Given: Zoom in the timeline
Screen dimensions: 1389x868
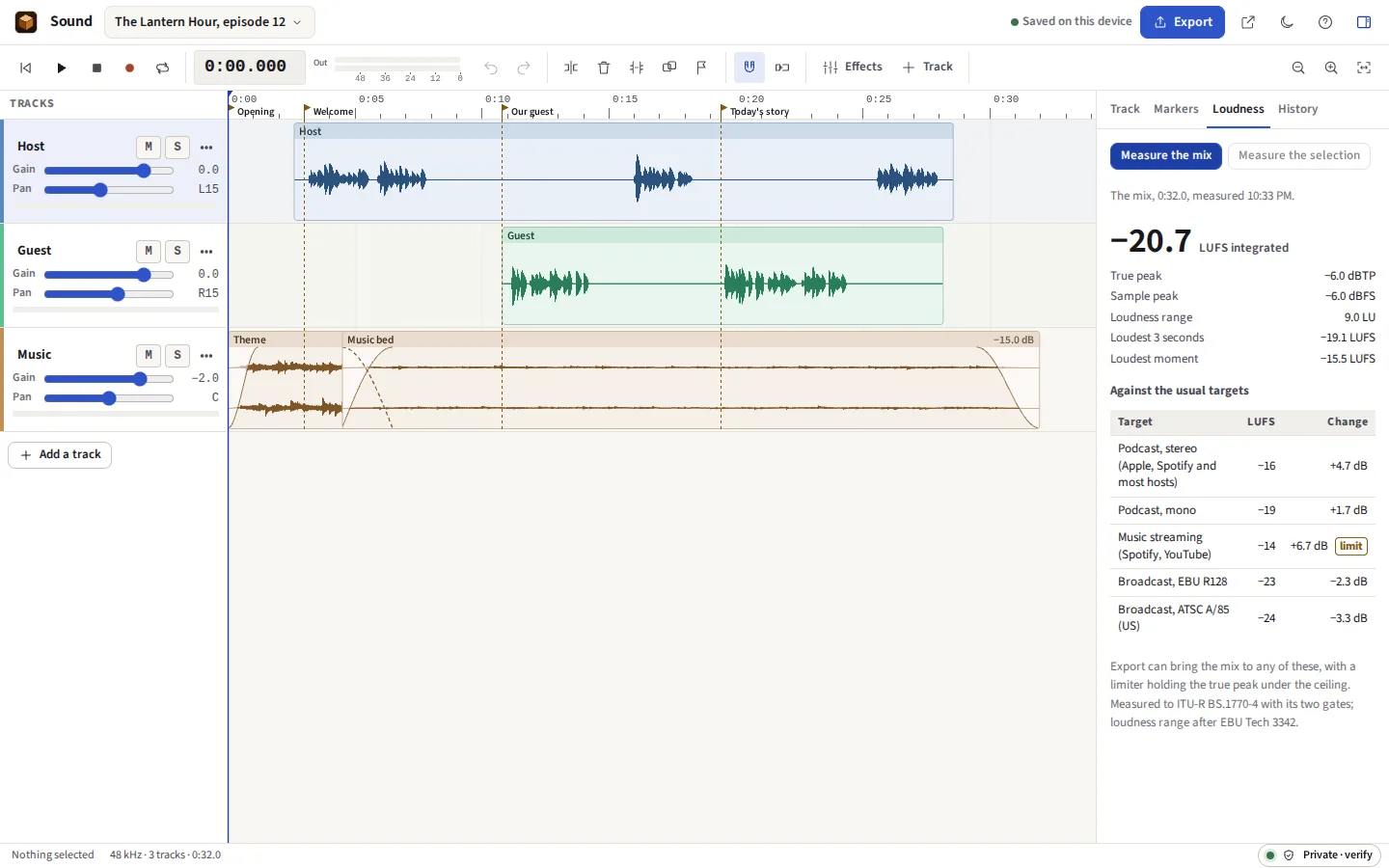Looking at the screenshot, I should [1331, 68].
